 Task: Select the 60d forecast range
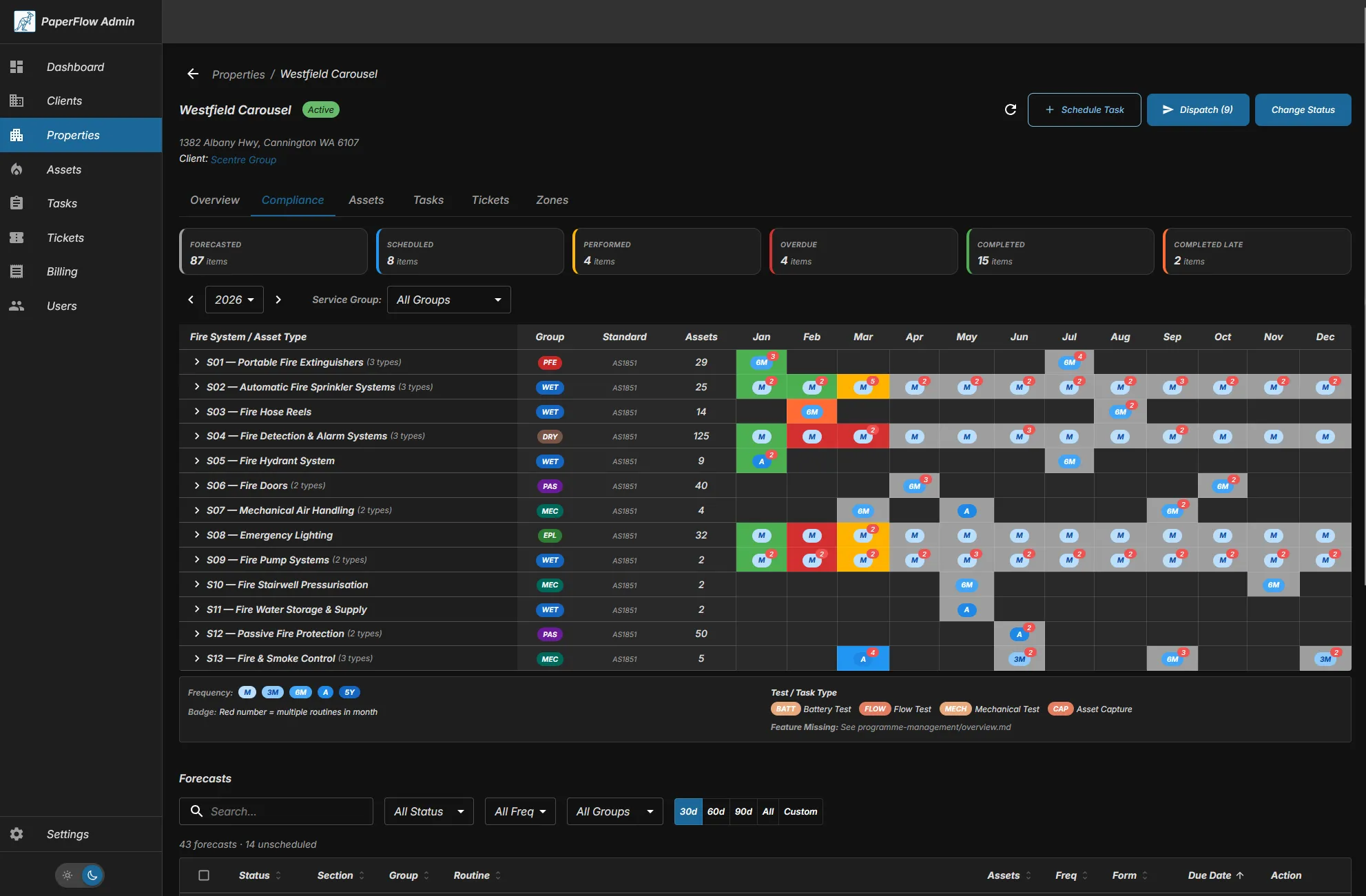pyautogui.click(x=715, y=811)
